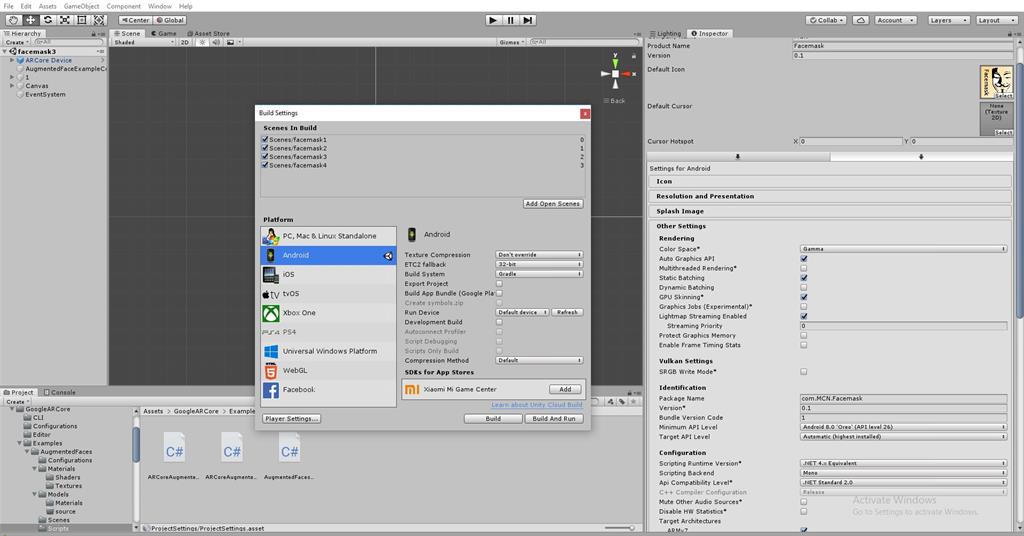Select Xbox One platform icon
This screenshot has height=536, width=1024.
pos(270,313)
